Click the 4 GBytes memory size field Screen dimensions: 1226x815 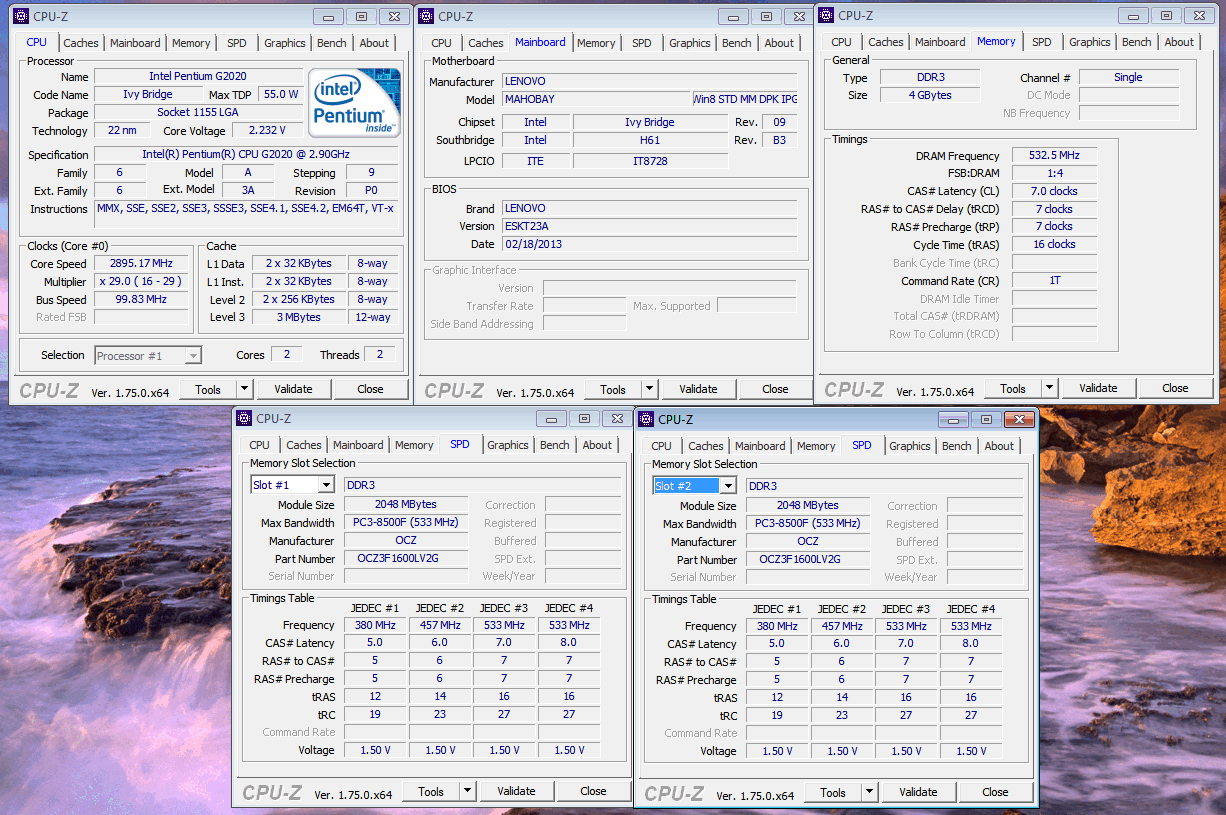(x=929, y=96)
